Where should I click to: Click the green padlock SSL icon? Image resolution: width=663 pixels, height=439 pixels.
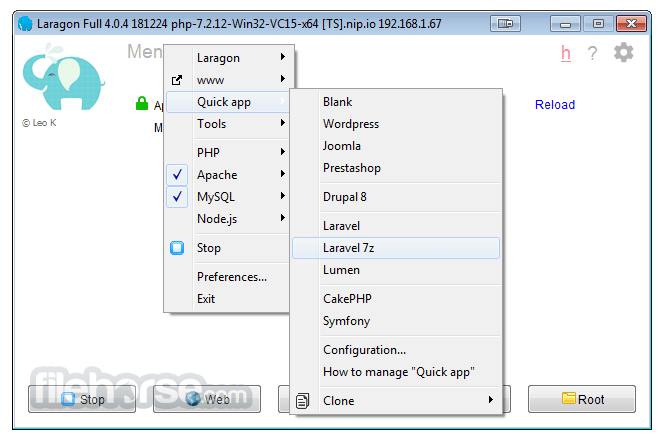click(142, 103)
